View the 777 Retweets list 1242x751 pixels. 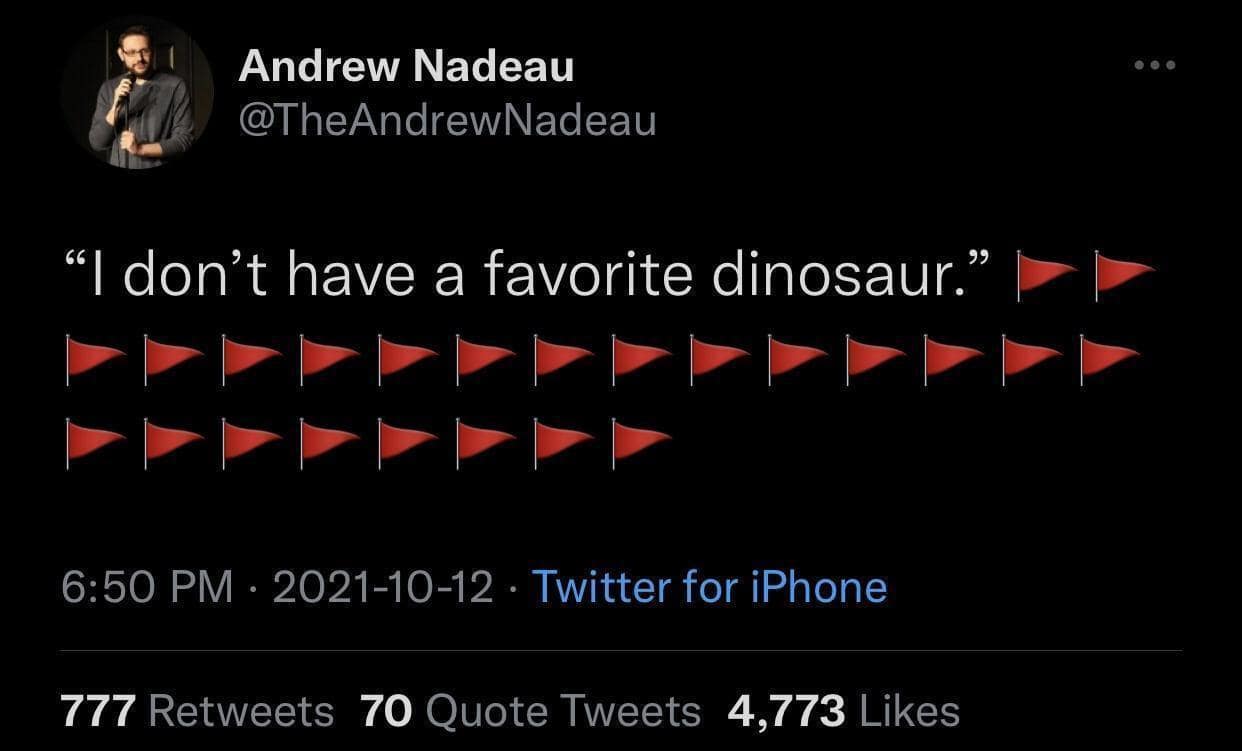point(198,711)
